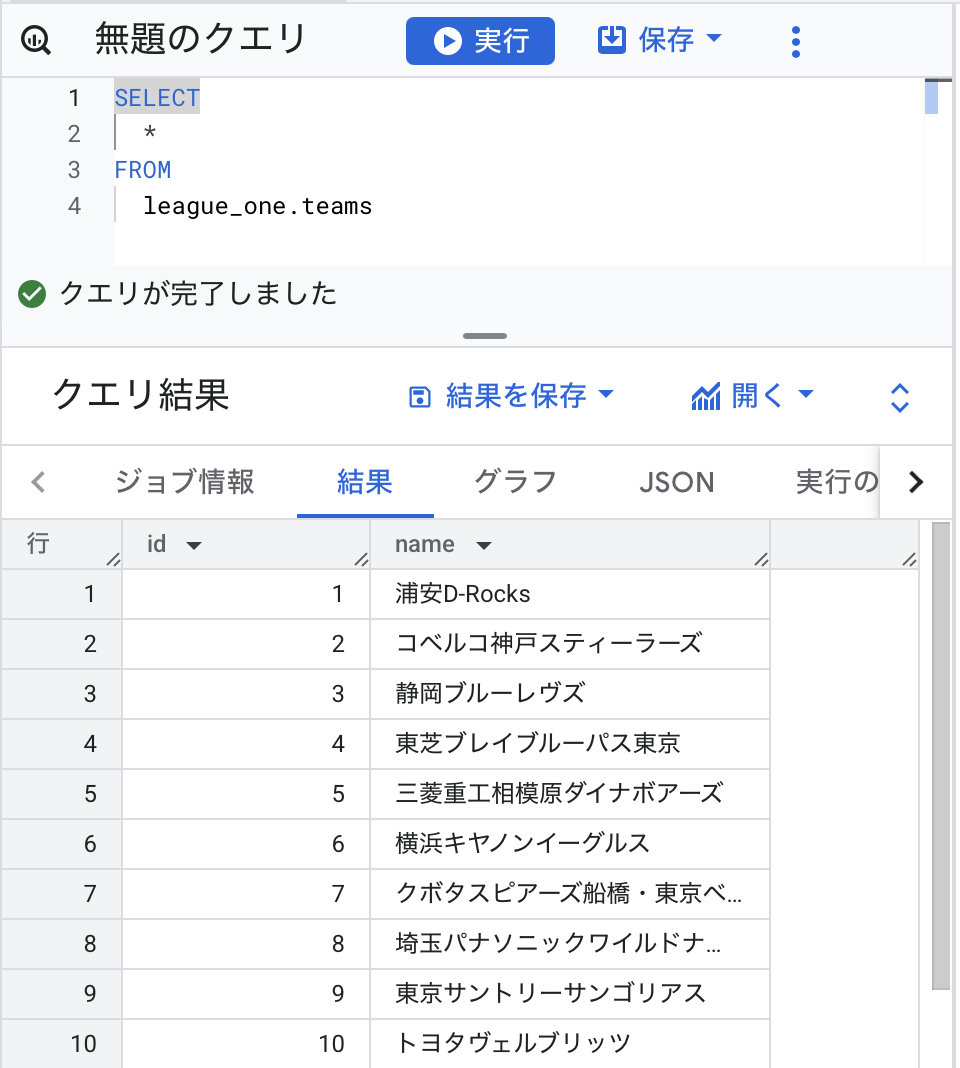This screenshot has width=960, height=1068.
Task: Open the id column sort menu arrow
Action: pos(194,545)
